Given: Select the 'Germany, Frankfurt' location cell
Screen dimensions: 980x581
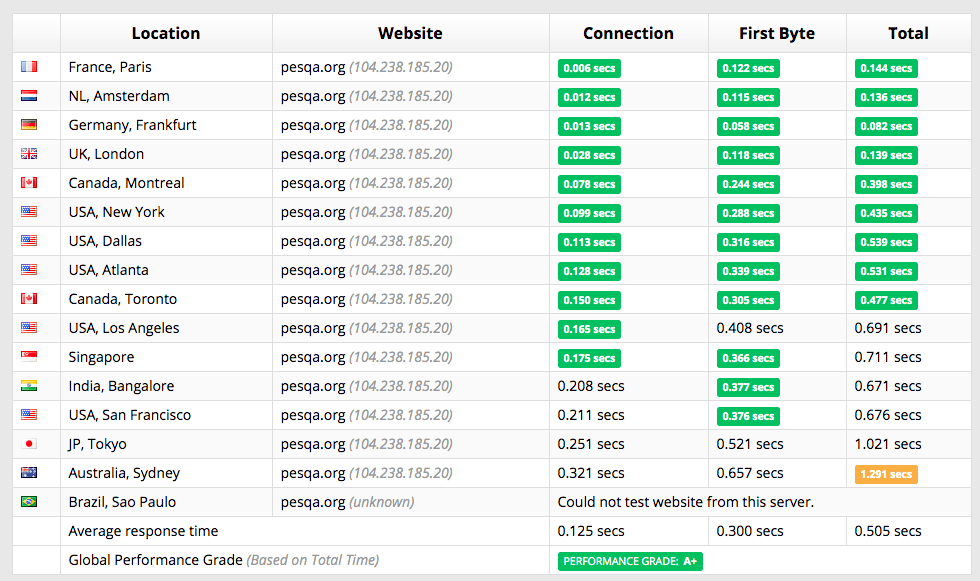Looking at the screenshot, I should pos(166,125).
